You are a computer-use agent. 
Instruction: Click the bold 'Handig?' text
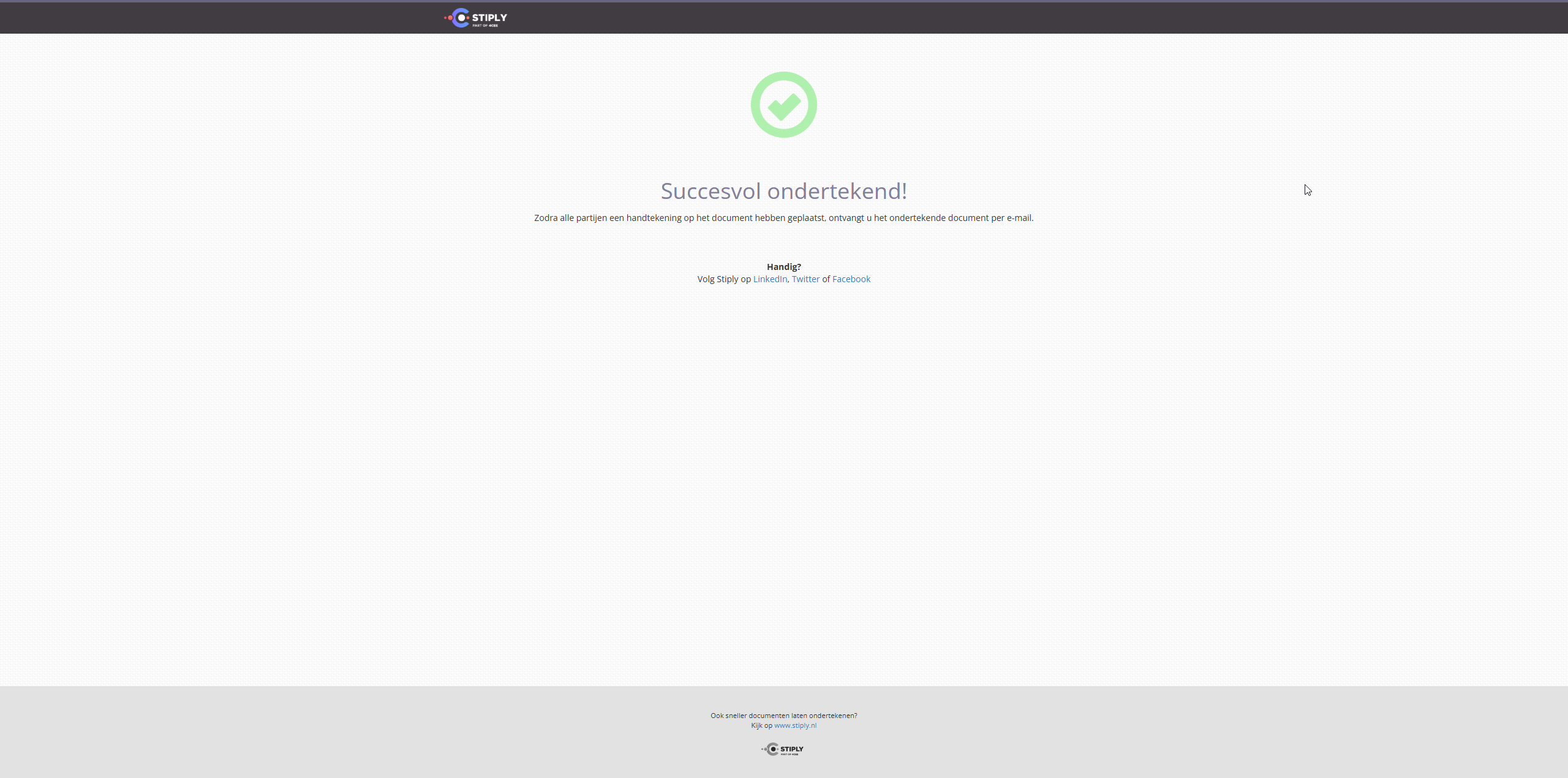coord(783,267)
